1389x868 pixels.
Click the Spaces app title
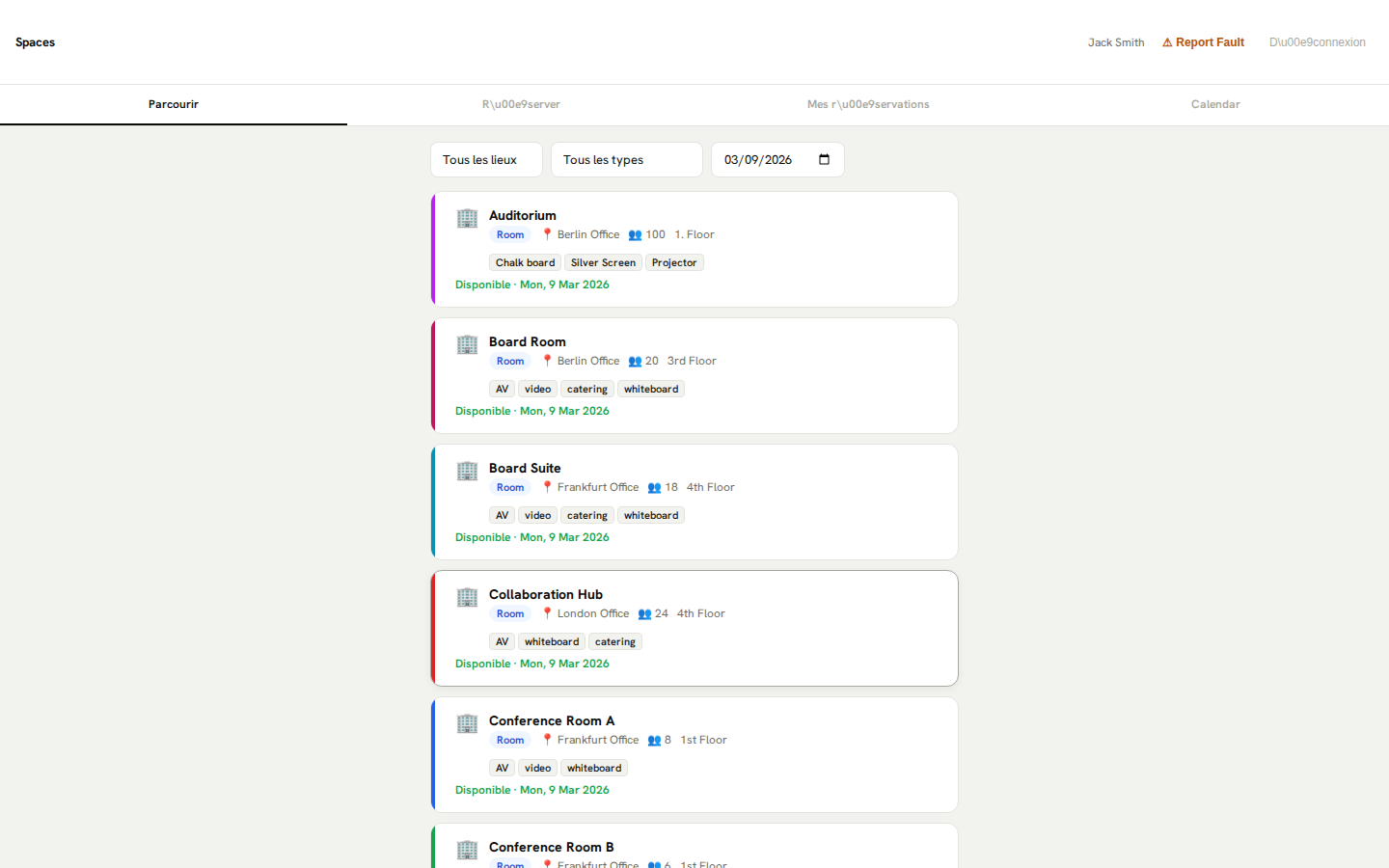[36, 42]
